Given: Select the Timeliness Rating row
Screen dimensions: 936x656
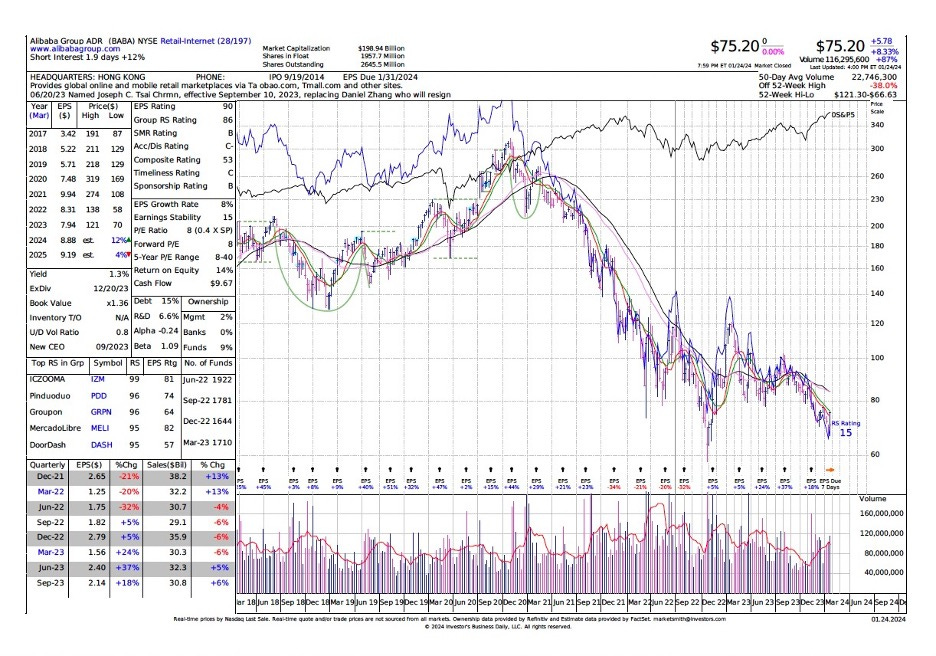Looking at the screenshot, I should point(183,173).
